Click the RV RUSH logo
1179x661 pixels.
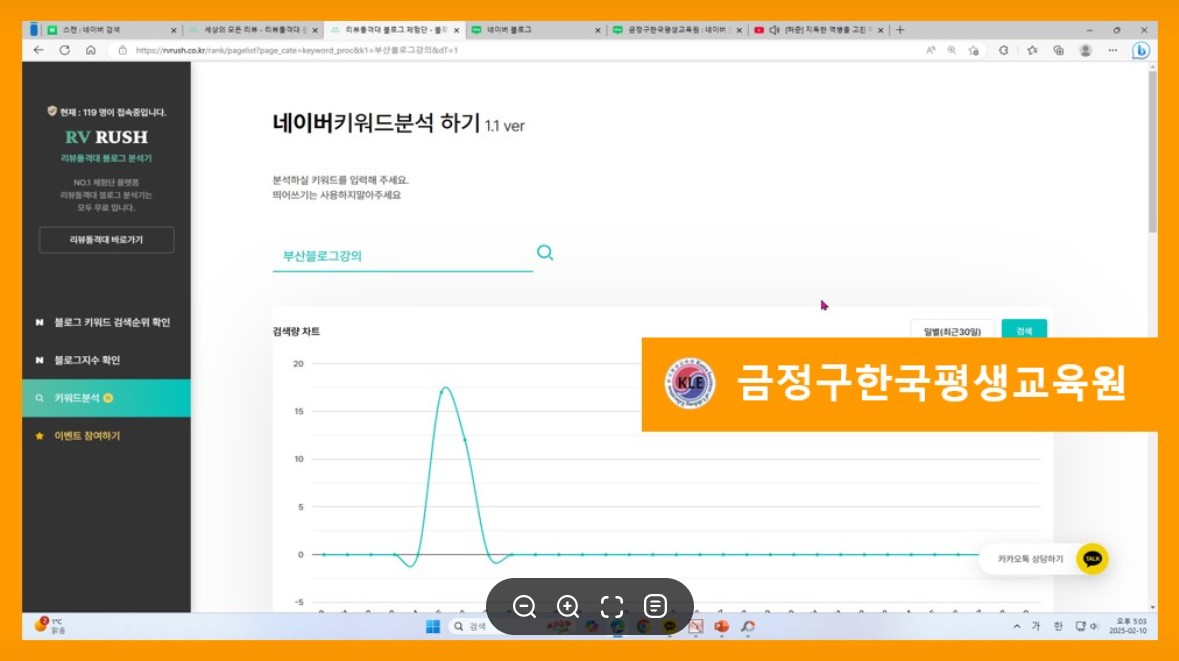pyautogui.click(x=106, y=137)
